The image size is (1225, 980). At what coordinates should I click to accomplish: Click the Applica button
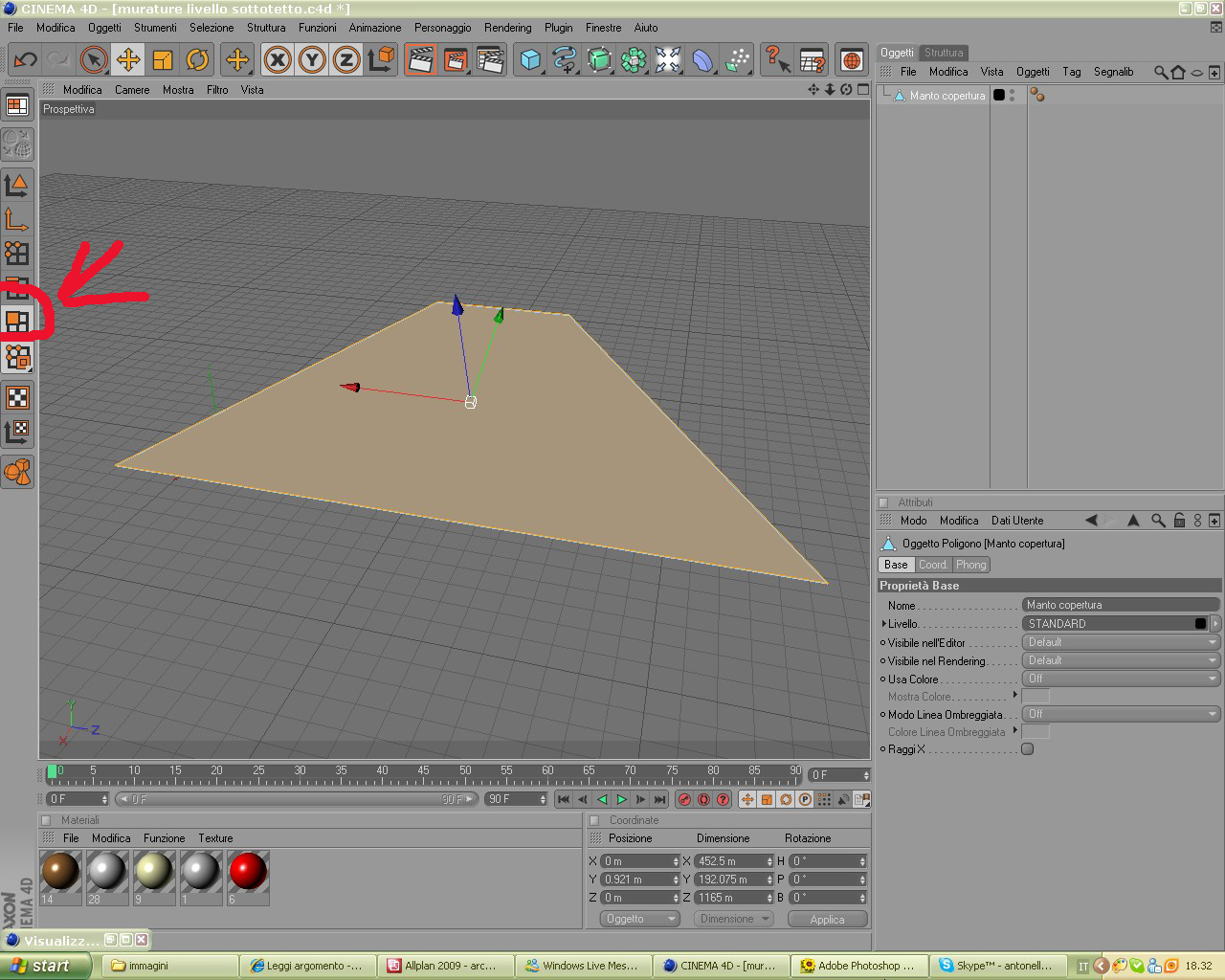coord(827,919)
